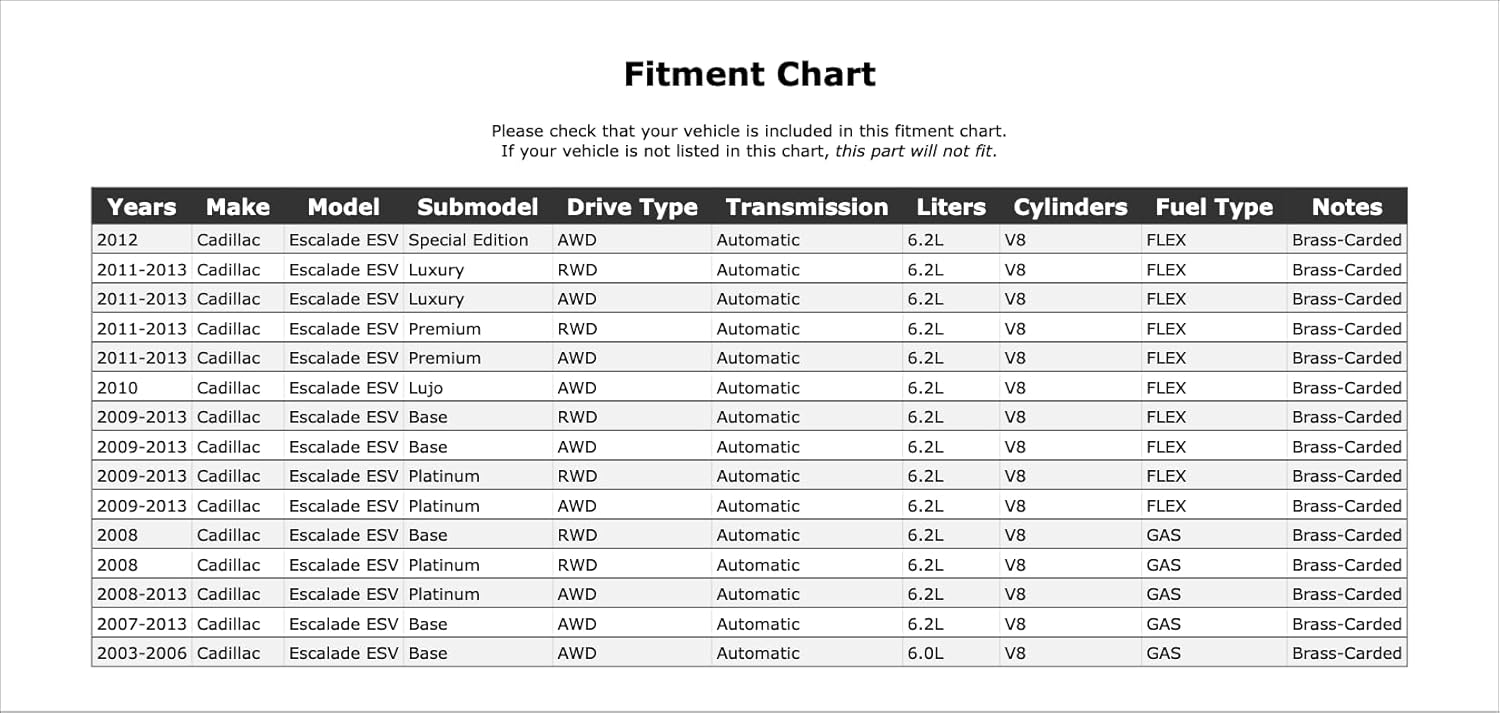This screenshot has height=713, width=1500.
Task: Click the Make column header
Action: [x=238, y=207]
